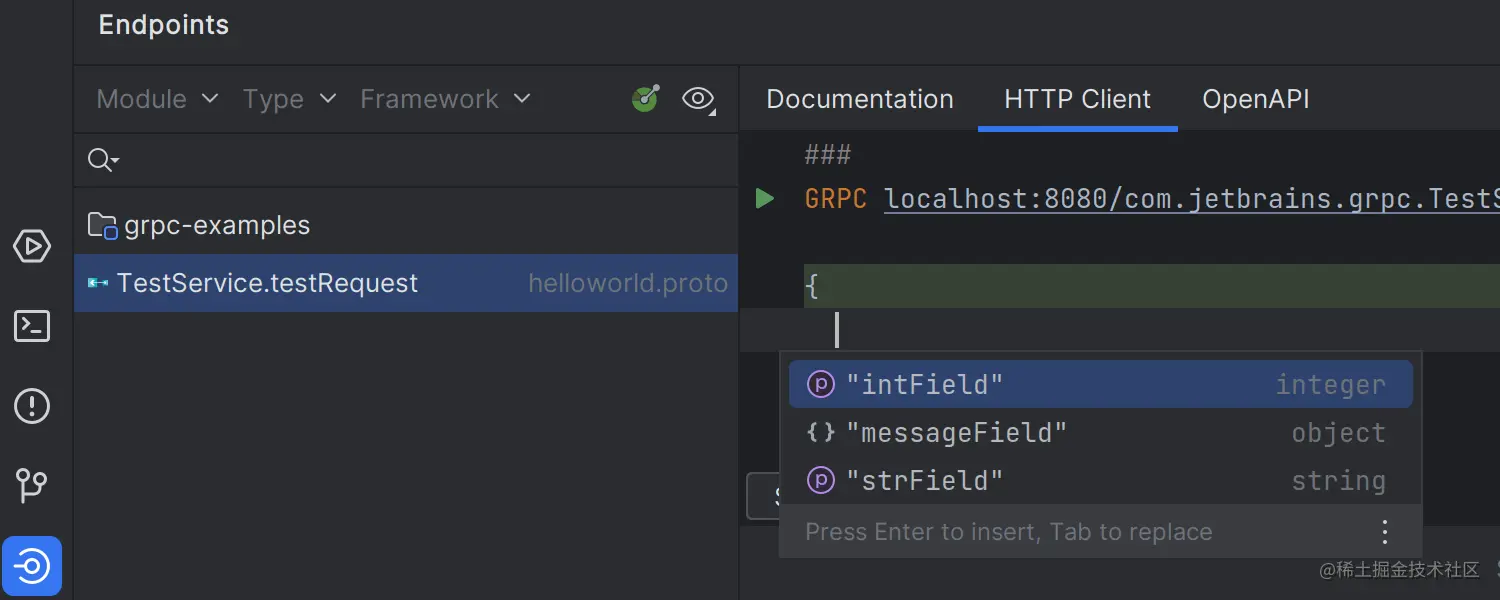Viewport: 1500px width, 600px height.
Task: Open the Run tool window icon
Action: [32, 246]
